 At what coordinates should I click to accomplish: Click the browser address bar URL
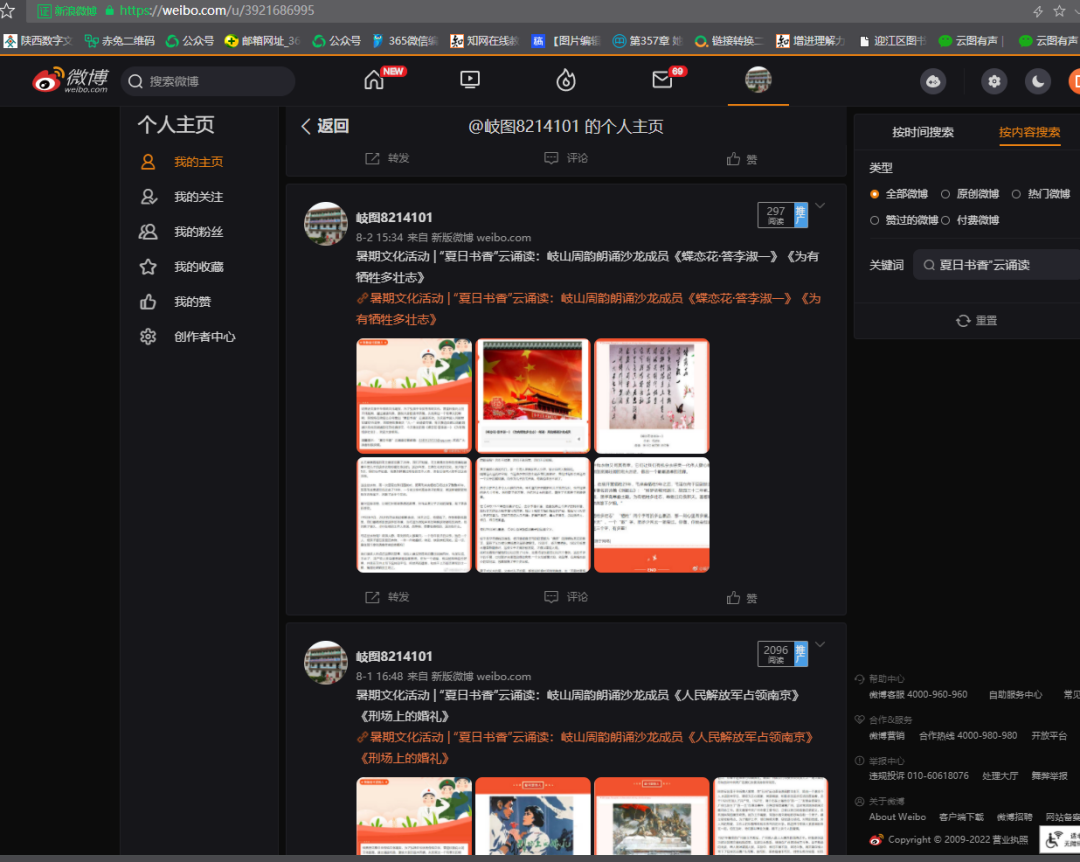click(217, 10)
